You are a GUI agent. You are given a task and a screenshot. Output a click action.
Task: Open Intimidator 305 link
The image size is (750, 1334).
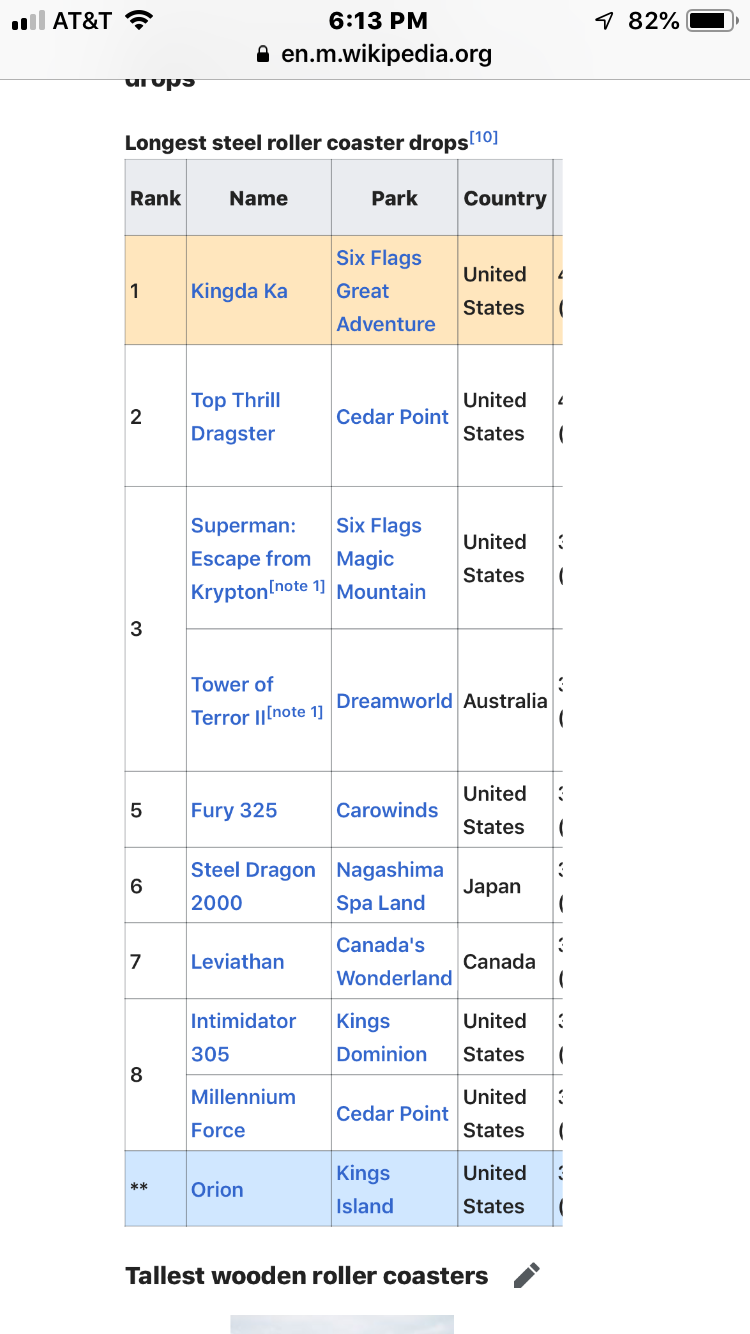point(243,1037)
